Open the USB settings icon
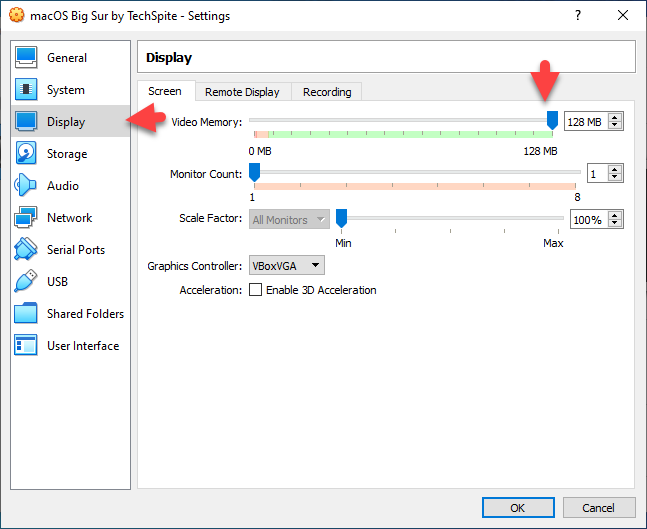The height and width of the screenshot is (529, 647). tap(26, 282)
